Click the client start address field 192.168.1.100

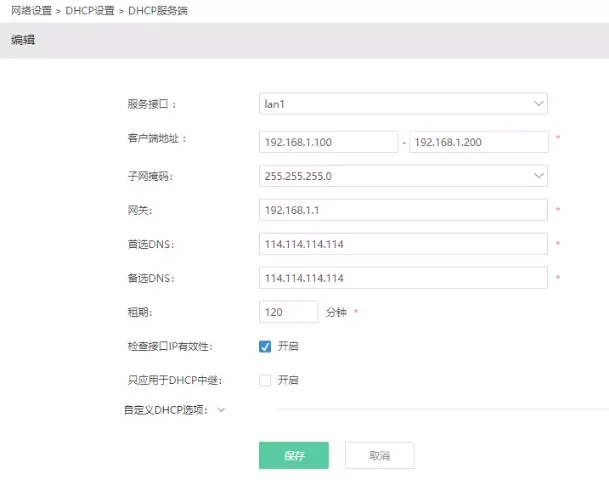(329, 142)
